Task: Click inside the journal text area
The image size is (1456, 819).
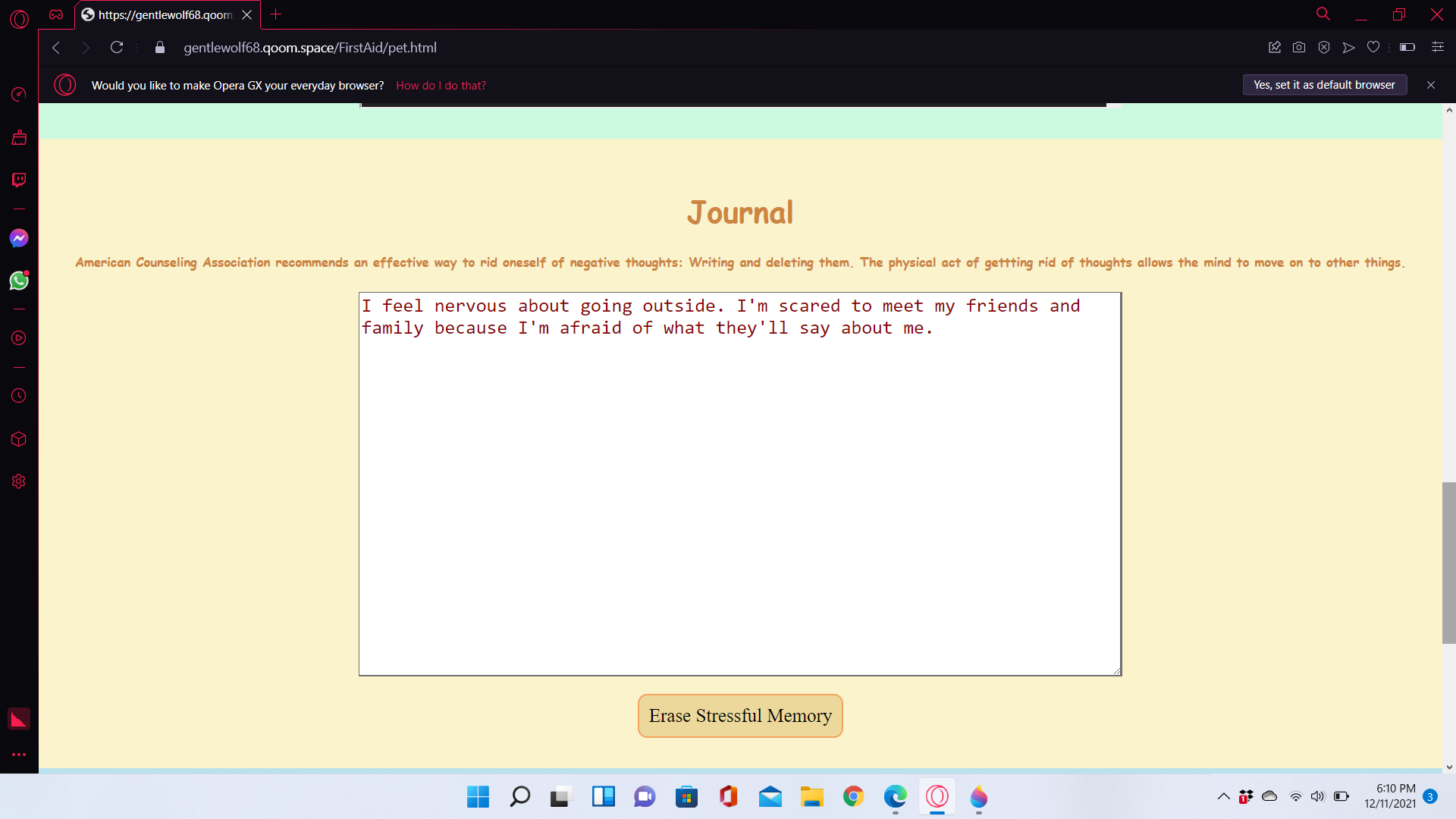Action: pos(739,484)
